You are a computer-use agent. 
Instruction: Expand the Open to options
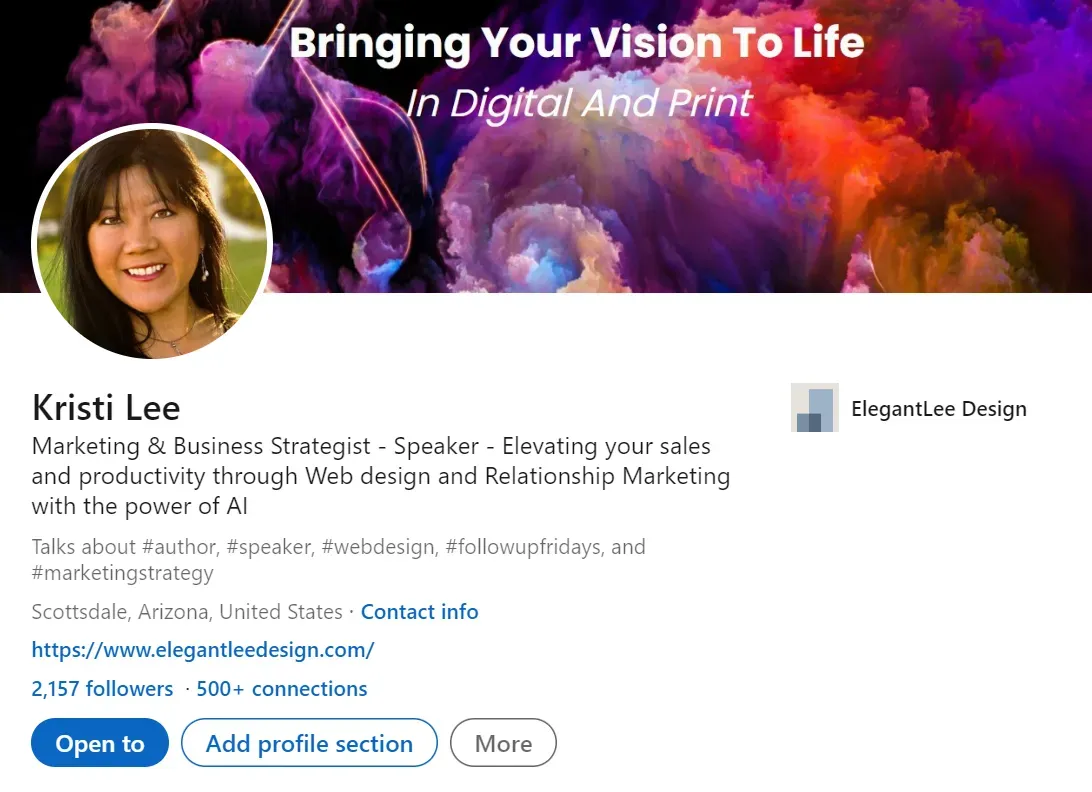pos(100,743)
